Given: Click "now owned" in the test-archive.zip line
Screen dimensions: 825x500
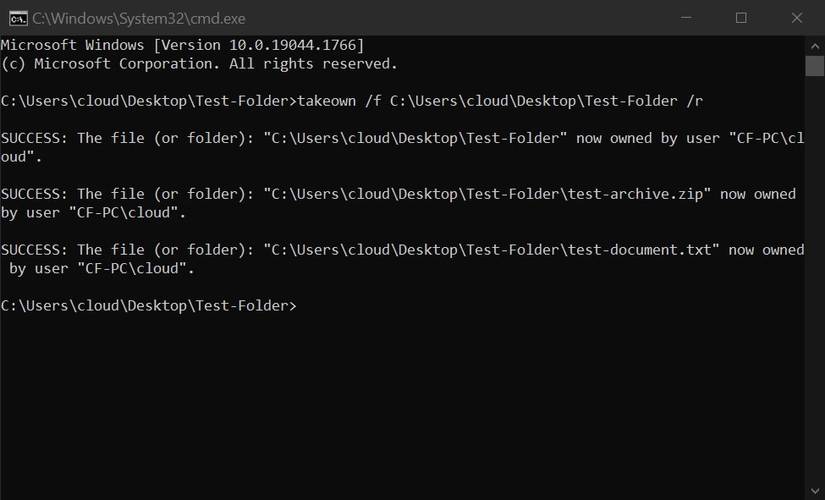Looking at the screenshot, I should [x=757, y=194].
